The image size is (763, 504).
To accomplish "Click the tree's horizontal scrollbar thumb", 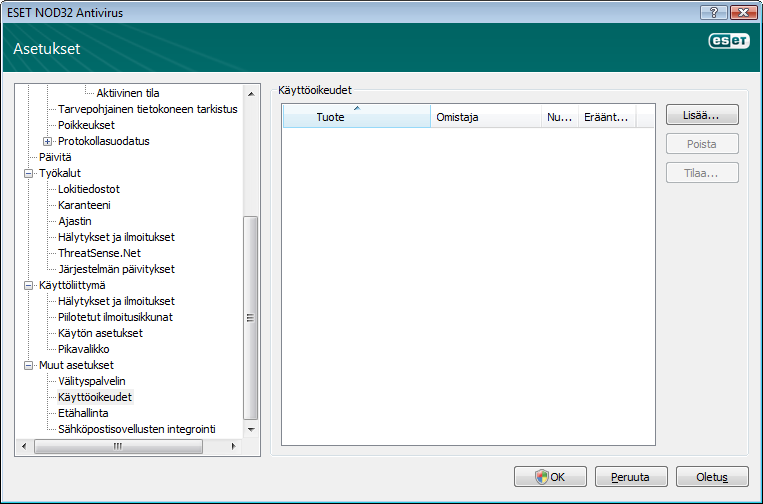I will pos(118,446).
